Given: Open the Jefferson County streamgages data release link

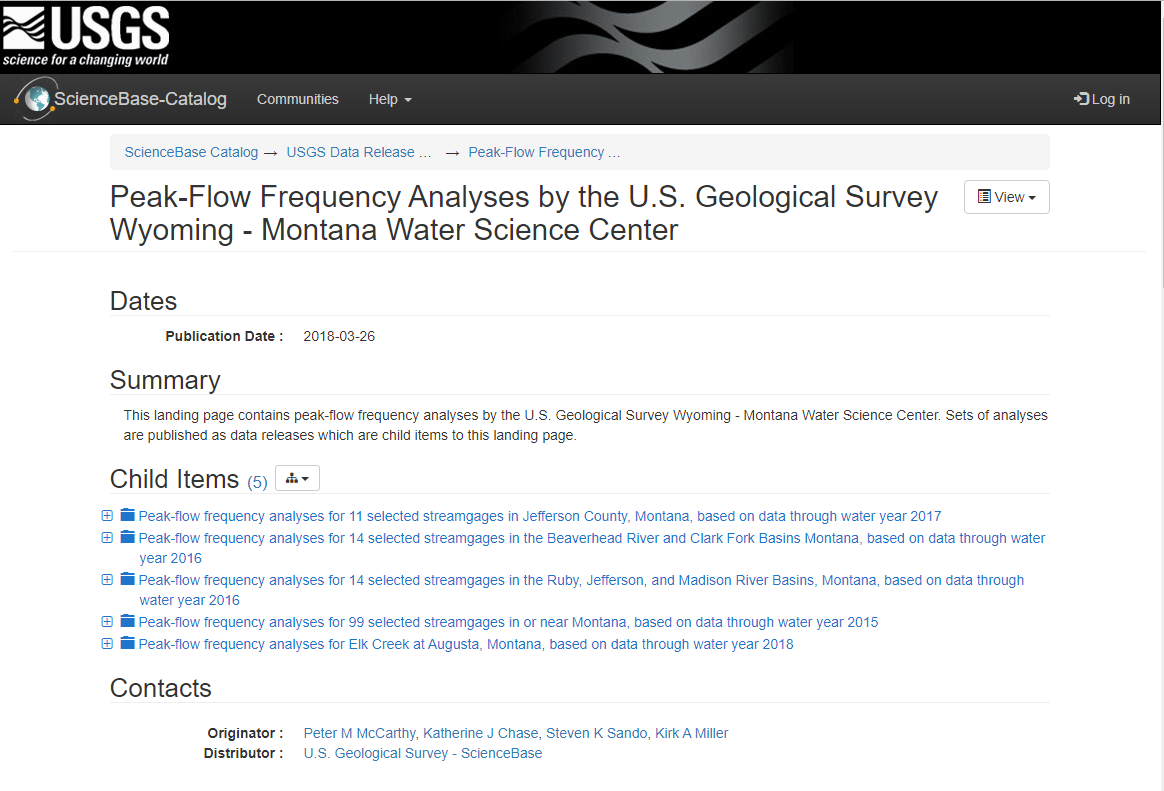Looking at the screenshot, I should pos(539,515).
